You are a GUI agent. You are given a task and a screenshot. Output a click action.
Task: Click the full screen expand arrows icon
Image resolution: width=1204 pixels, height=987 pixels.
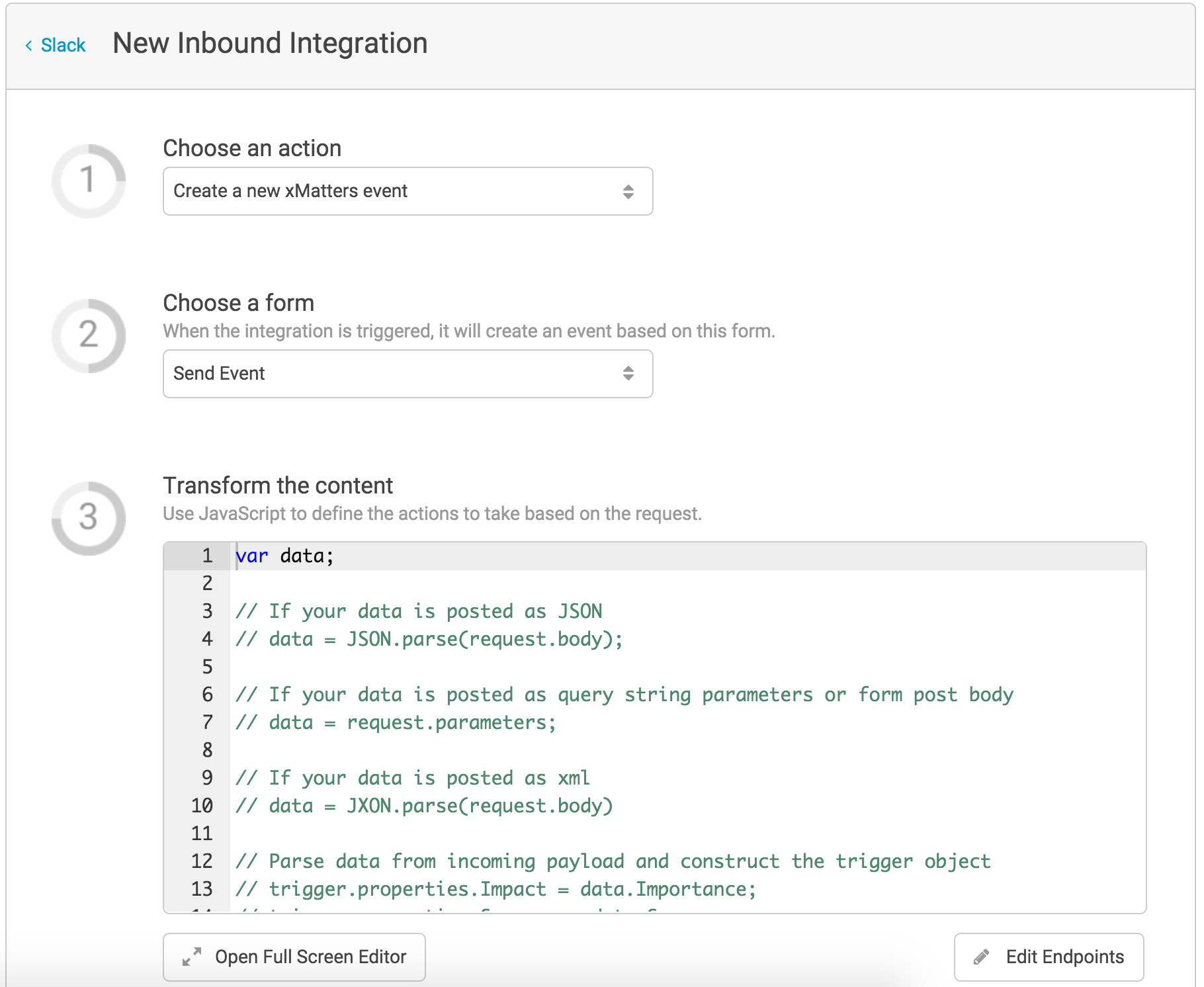tap(191, 957)
